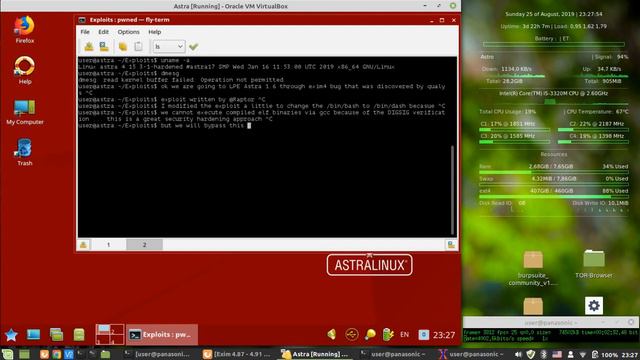Click the green archive icon in Astra panel
This screenshot has width=640, height=360.
coord(79,335)
